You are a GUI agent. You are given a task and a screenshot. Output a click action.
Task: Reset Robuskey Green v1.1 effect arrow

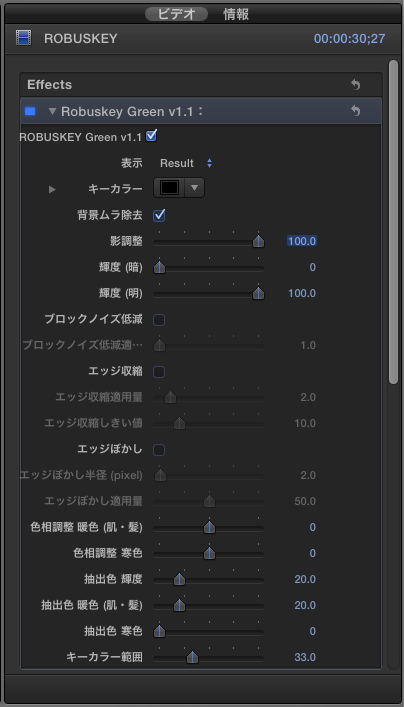tap(356, 111)
